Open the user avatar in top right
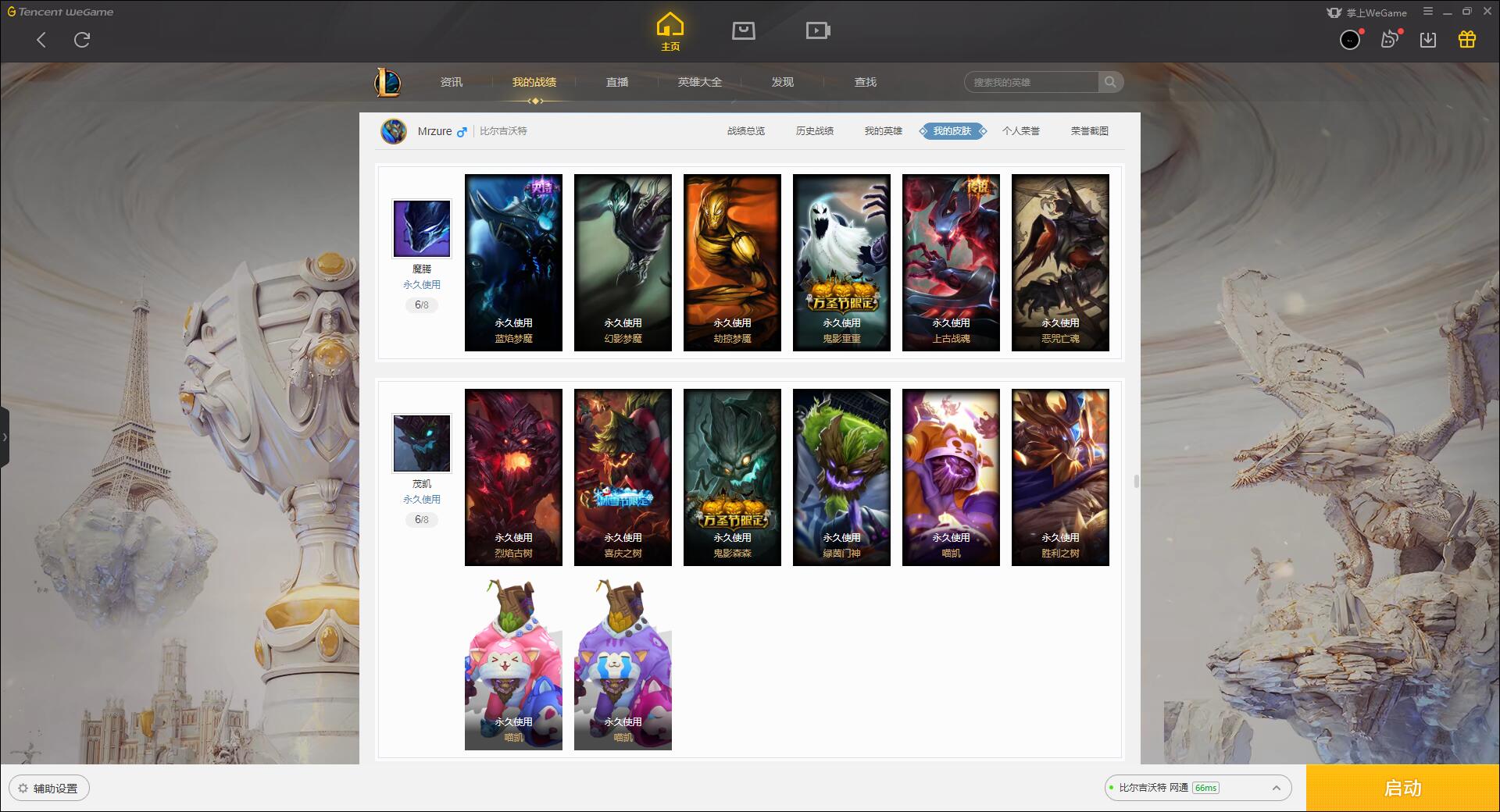This screenshot has height=812, width=1500. click(1350, 40)
